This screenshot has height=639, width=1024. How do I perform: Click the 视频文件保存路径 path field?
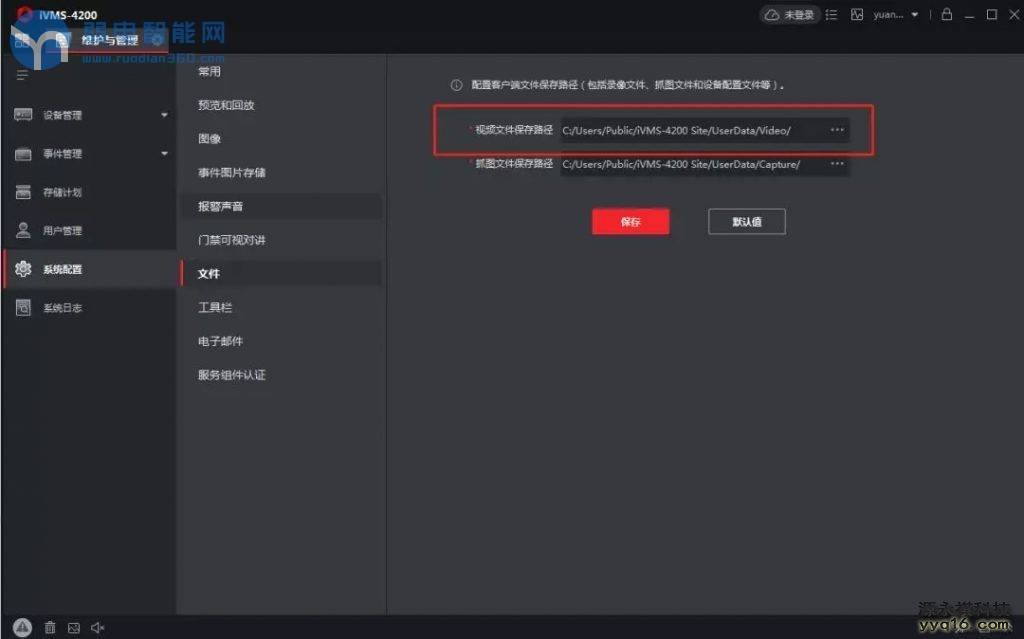[x=690, y=131]
